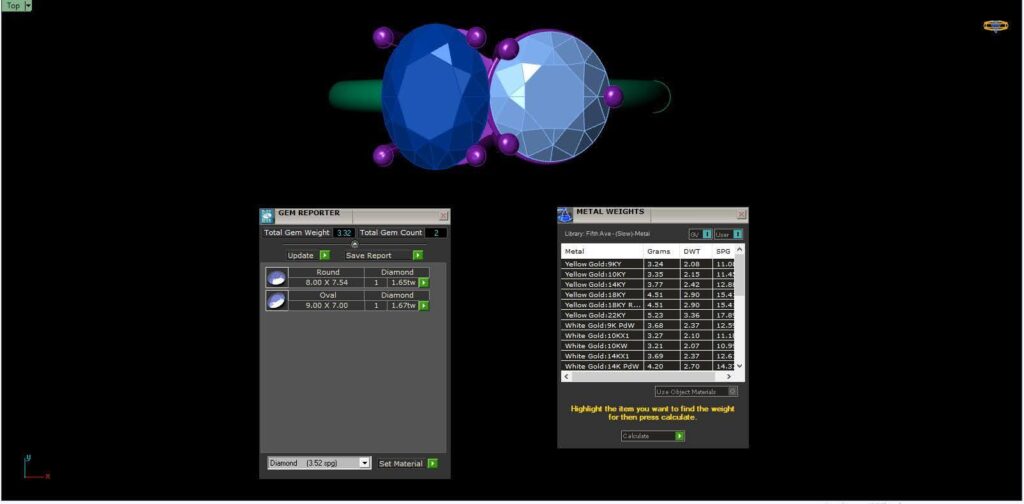Select the Yellow Gold:9KY row
The image size is (1024, 504).
pos(648,264)
